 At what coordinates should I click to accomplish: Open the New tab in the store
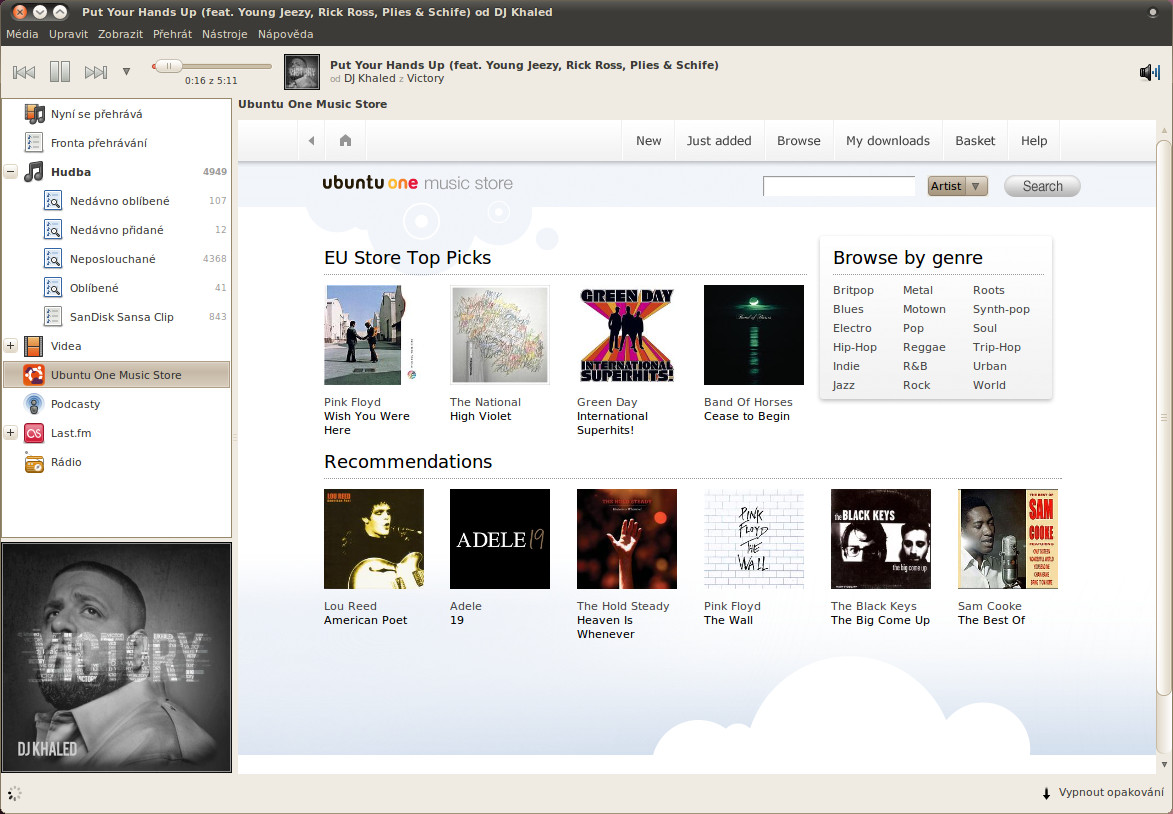click(x=649, y=141)
